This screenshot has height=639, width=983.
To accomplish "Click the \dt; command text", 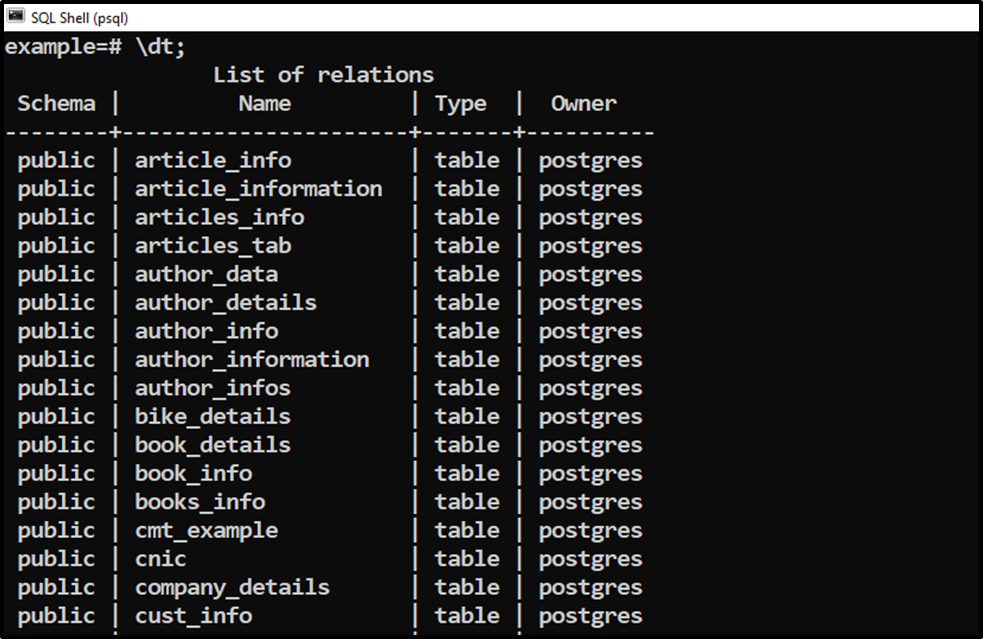I will point(160,46).
